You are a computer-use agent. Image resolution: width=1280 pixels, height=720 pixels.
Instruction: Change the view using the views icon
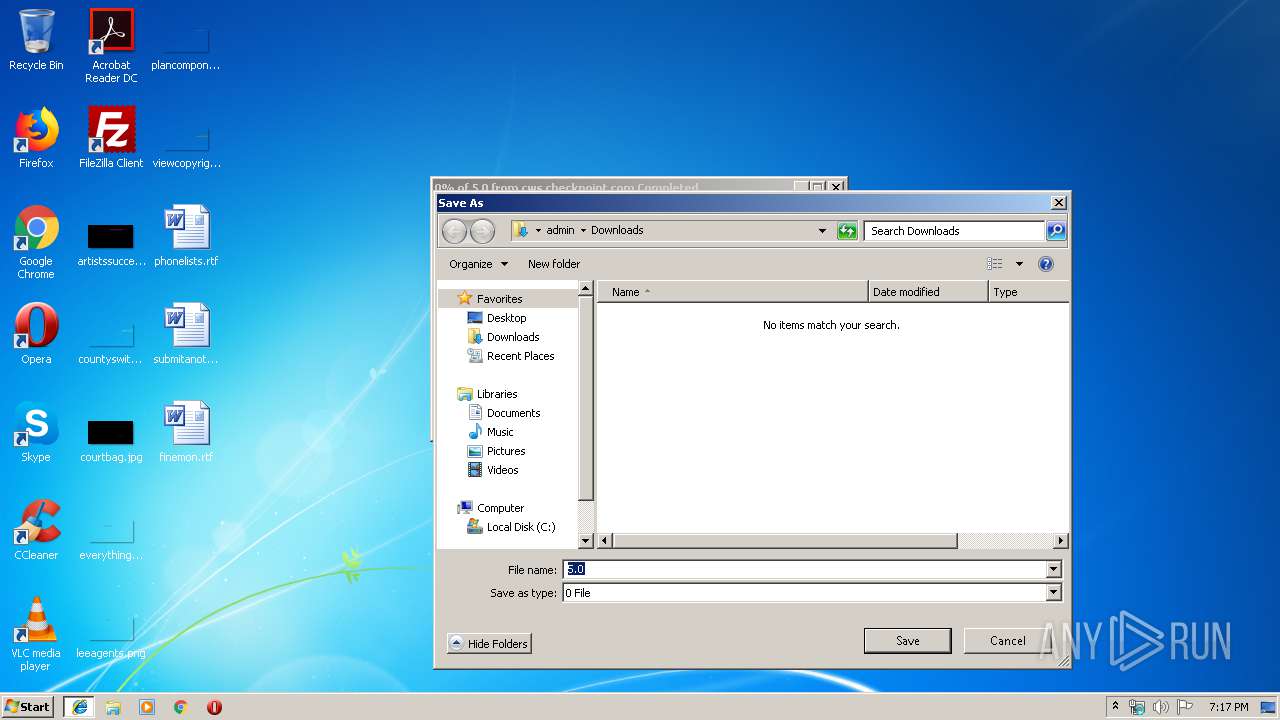(994, 264)
